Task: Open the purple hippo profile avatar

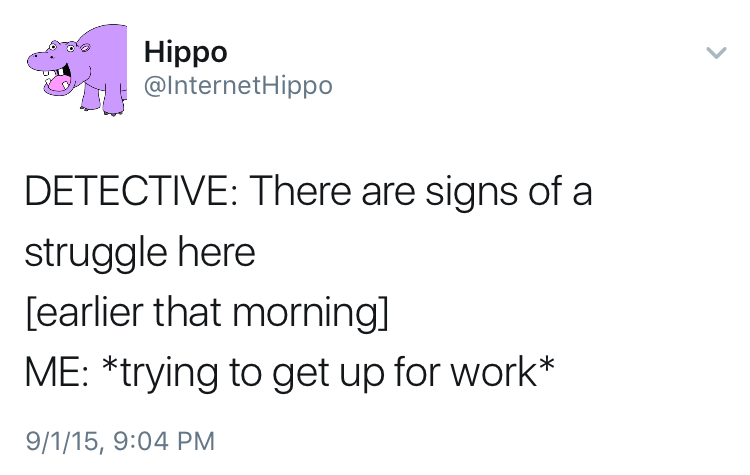Action: tap(77, 69)
